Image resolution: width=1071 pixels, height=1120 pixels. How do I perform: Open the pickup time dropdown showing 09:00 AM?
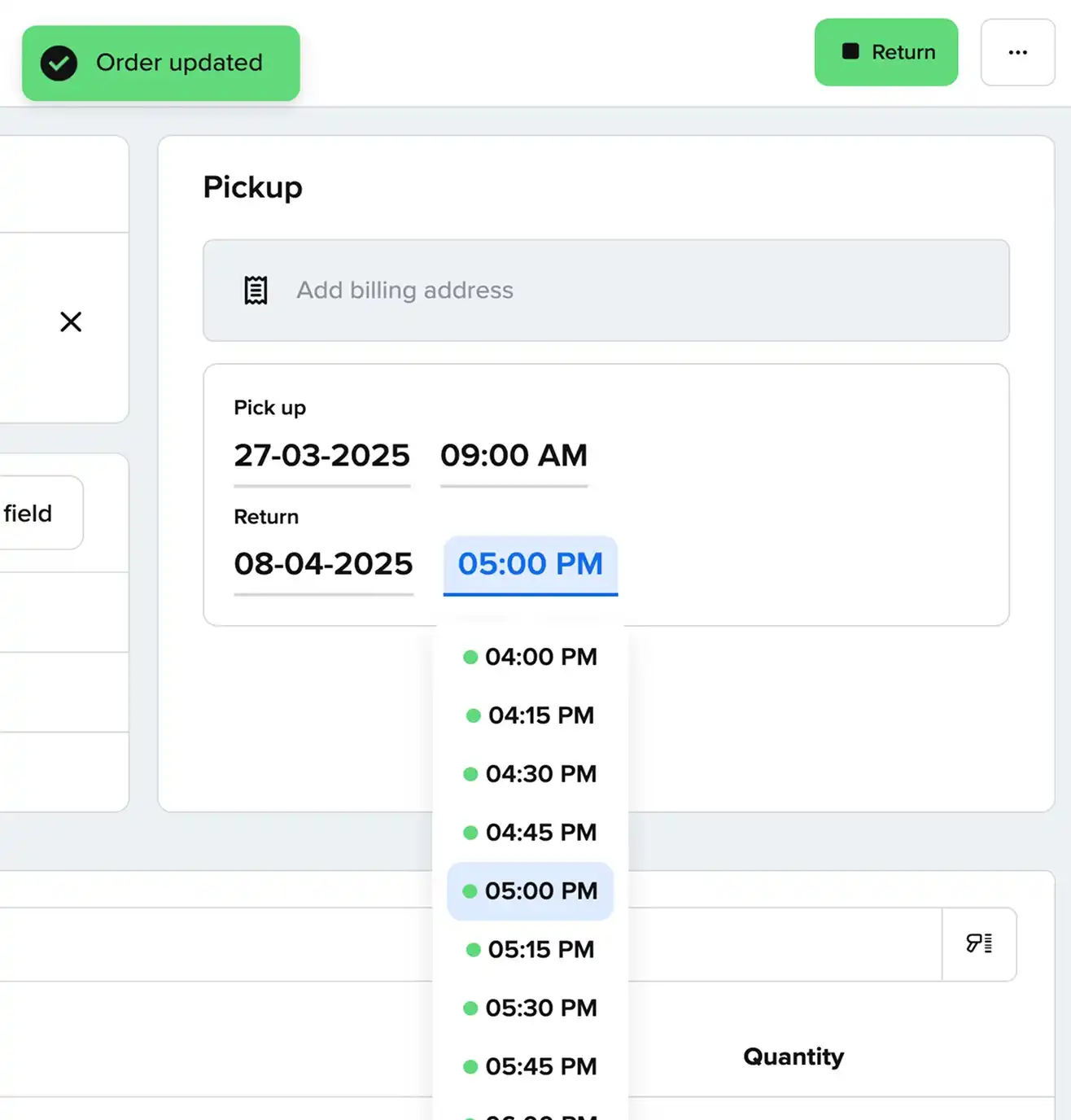(x=514, y=456)
